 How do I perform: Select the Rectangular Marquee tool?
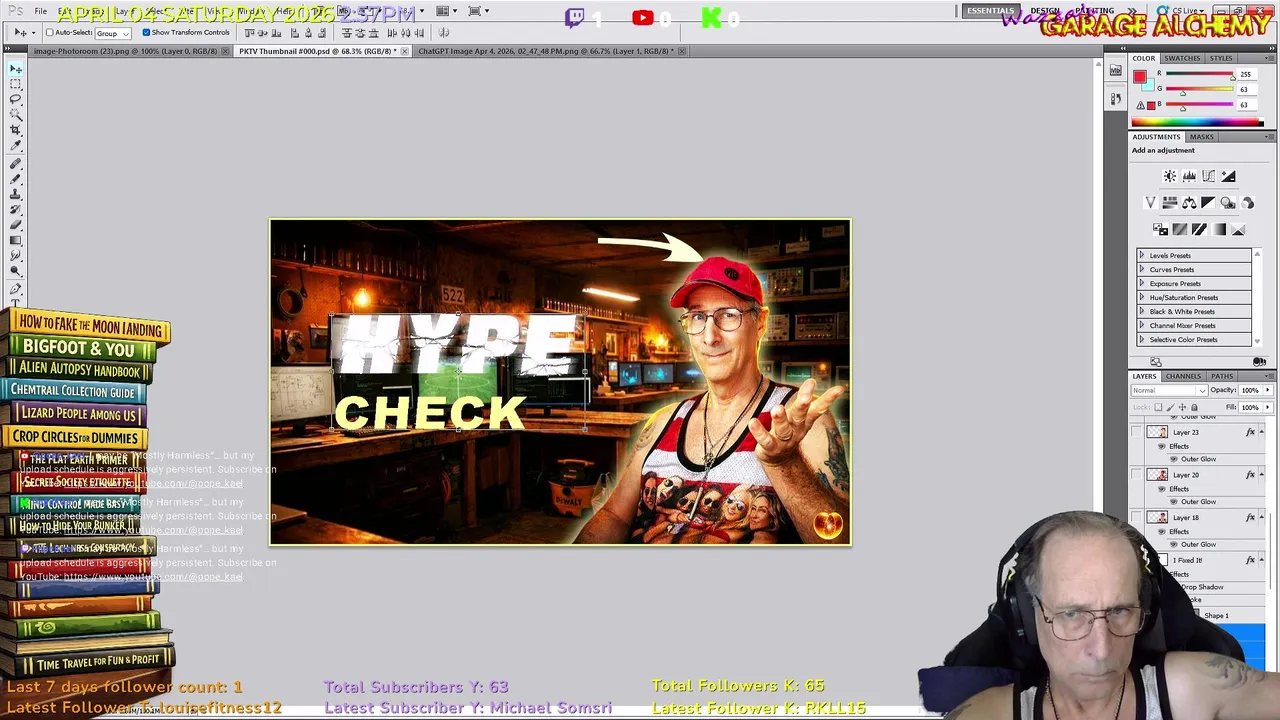pyautogui.click(x=16, y=85)
